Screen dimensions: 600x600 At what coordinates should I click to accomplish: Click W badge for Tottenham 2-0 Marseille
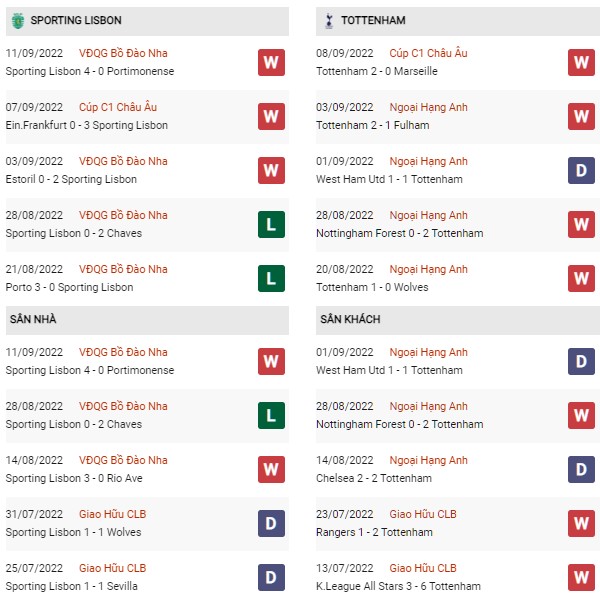[581, 62]
